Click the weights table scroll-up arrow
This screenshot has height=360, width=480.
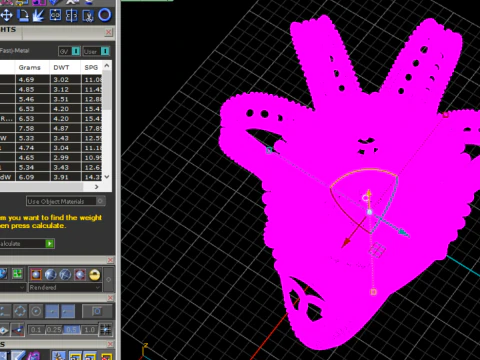click(107, 66)
